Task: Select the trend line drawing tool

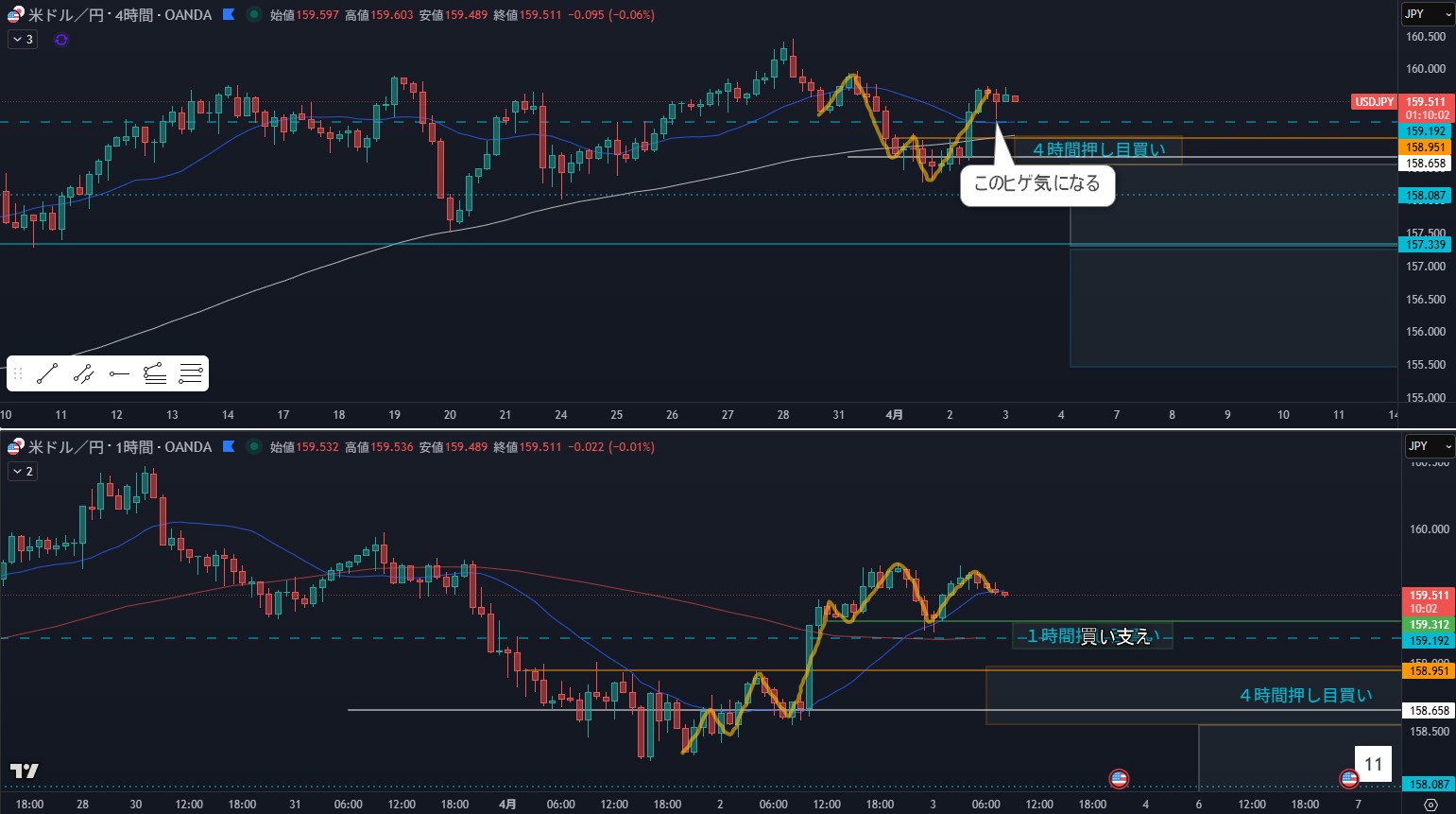Action: (x=47, y=374)
